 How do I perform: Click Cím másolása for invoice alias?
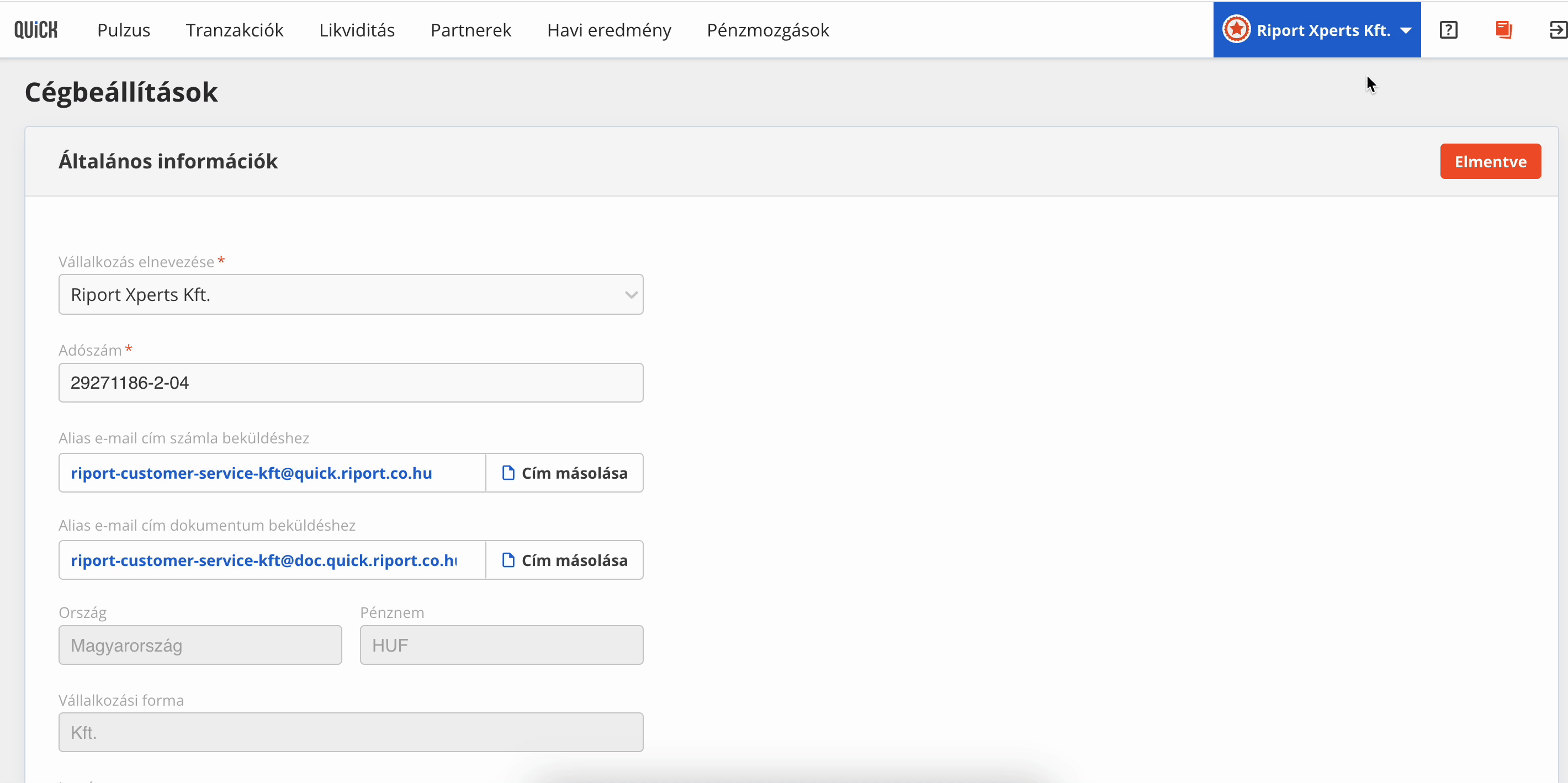[x=565, y=473]
